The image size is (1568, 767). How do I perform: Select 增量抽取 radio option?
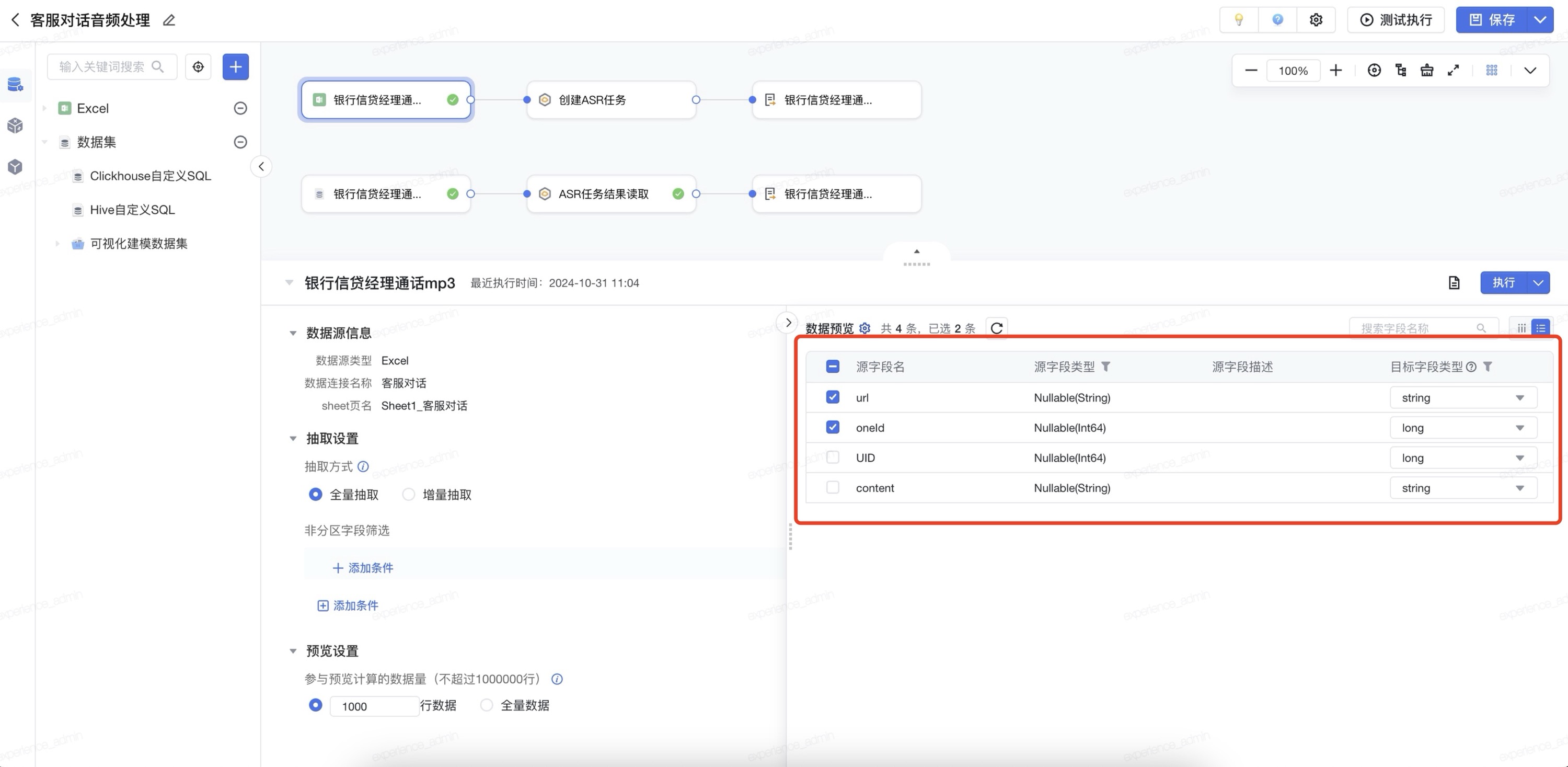(409, 494)
